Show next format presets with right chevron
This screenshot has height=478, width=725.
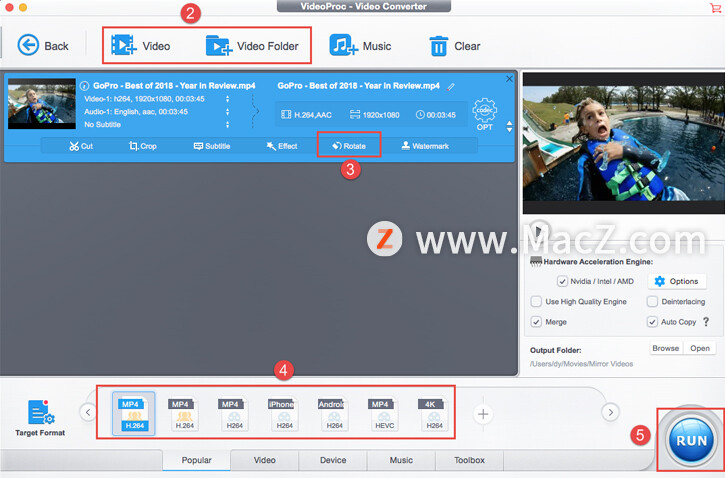pos(610,412)
